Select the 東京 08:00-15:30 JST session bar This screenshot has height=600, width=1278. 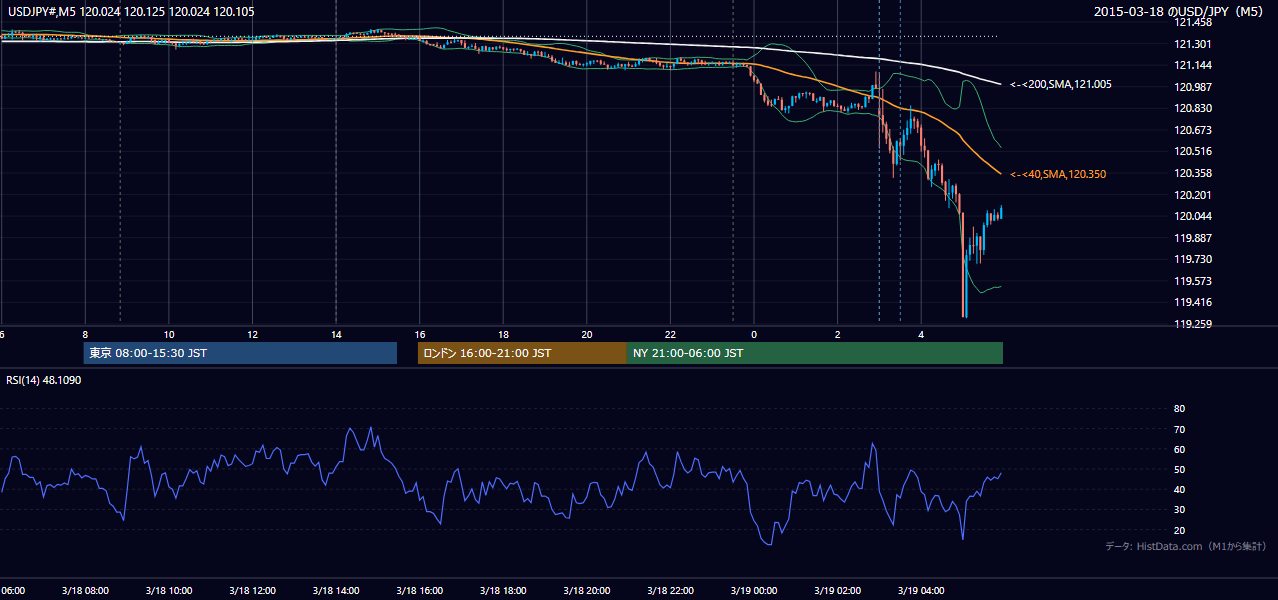(240, 353)
